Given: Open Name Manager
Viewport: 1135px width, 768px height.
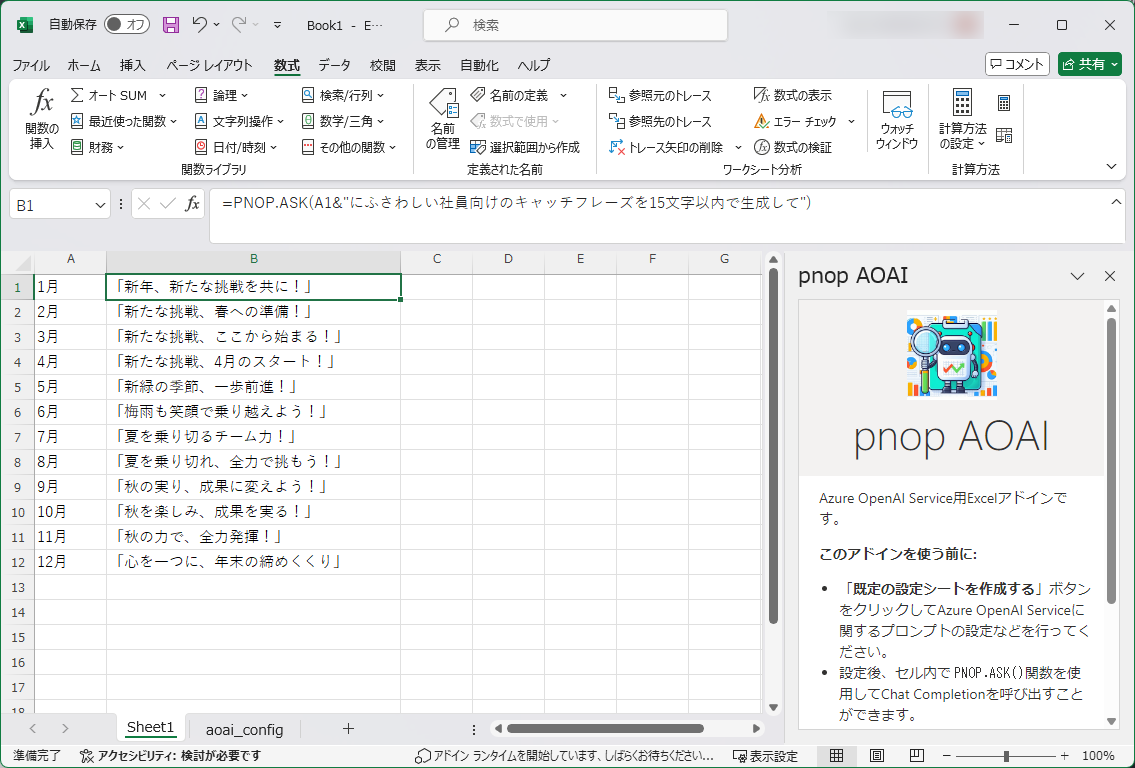Looking at the screenshot, I should pyautogui.click(x=442, y=120).
